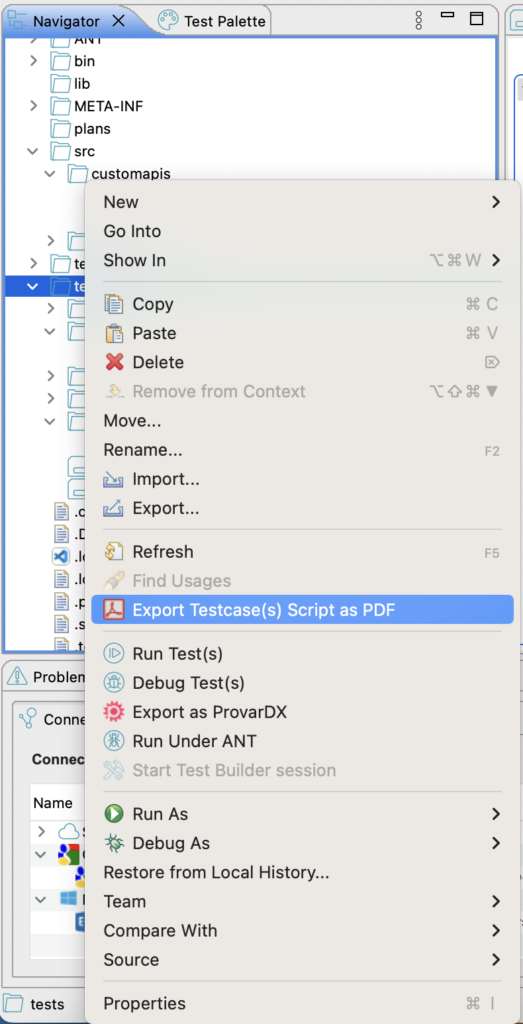
Task: Click the Name column header
Action: pos(52,802)
